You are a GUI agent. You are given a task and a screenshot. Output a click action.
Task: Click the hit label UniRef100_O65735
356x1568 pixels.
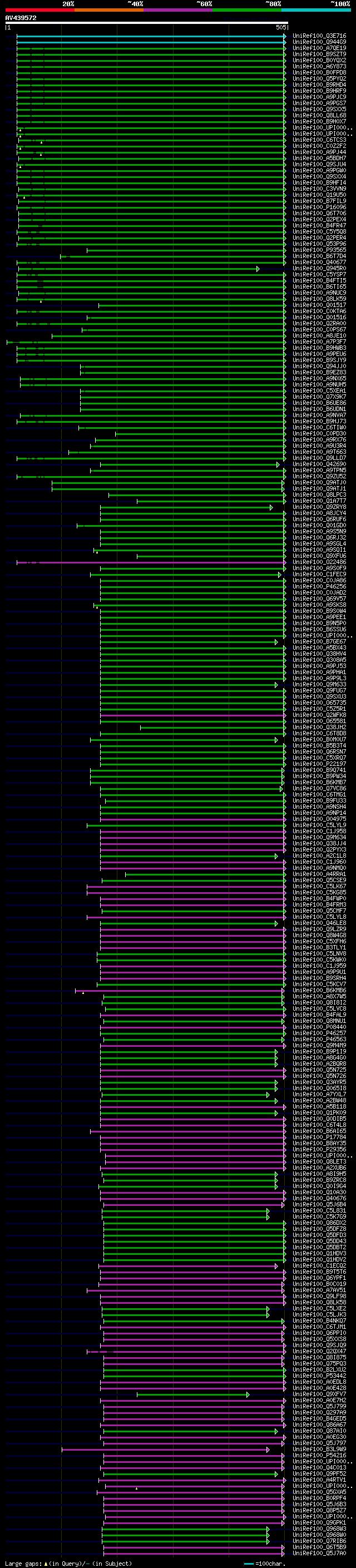tap(319, 703)
